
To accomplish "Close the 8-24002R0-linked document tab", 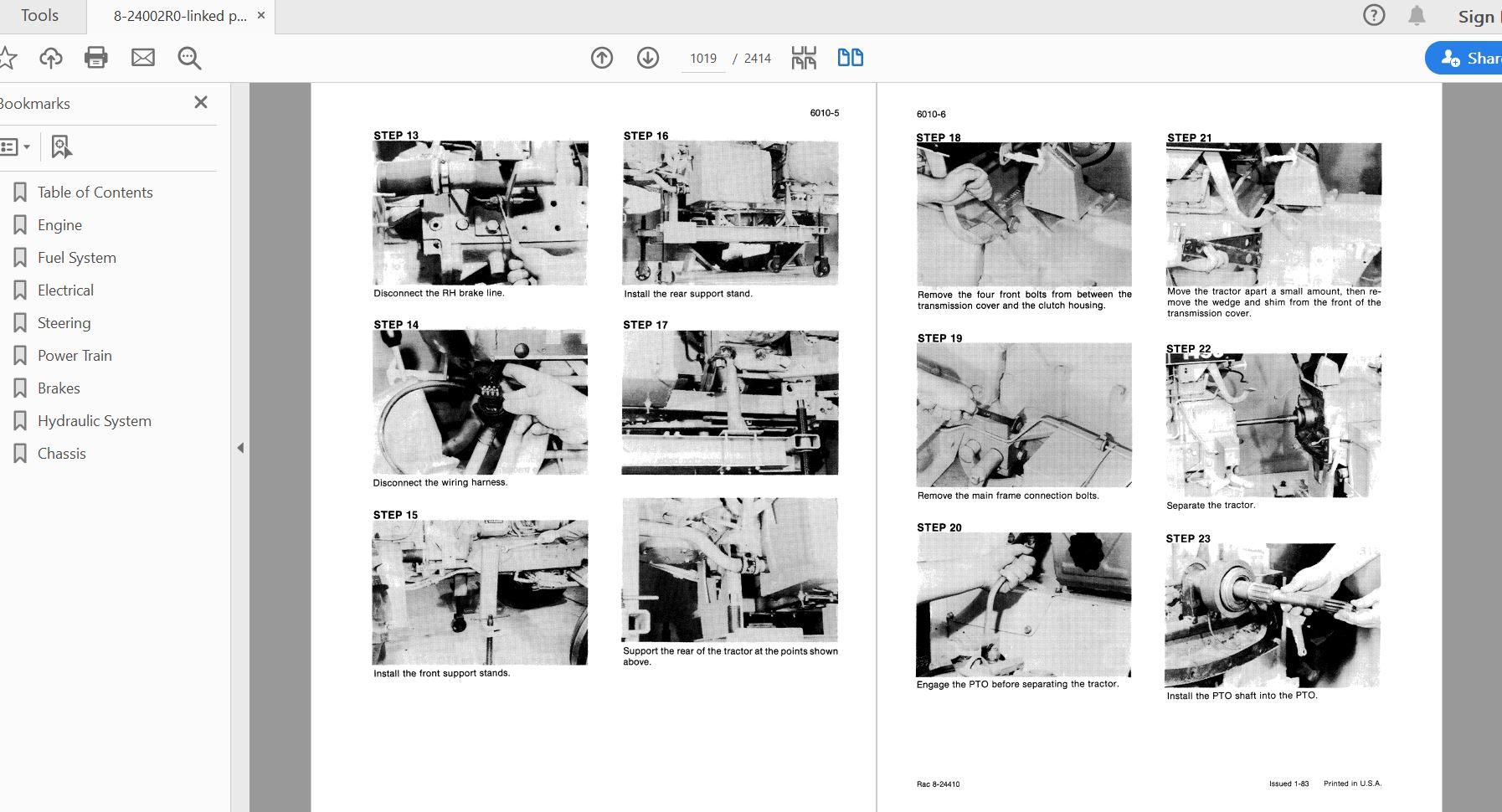I will click(x=261, y=15).
